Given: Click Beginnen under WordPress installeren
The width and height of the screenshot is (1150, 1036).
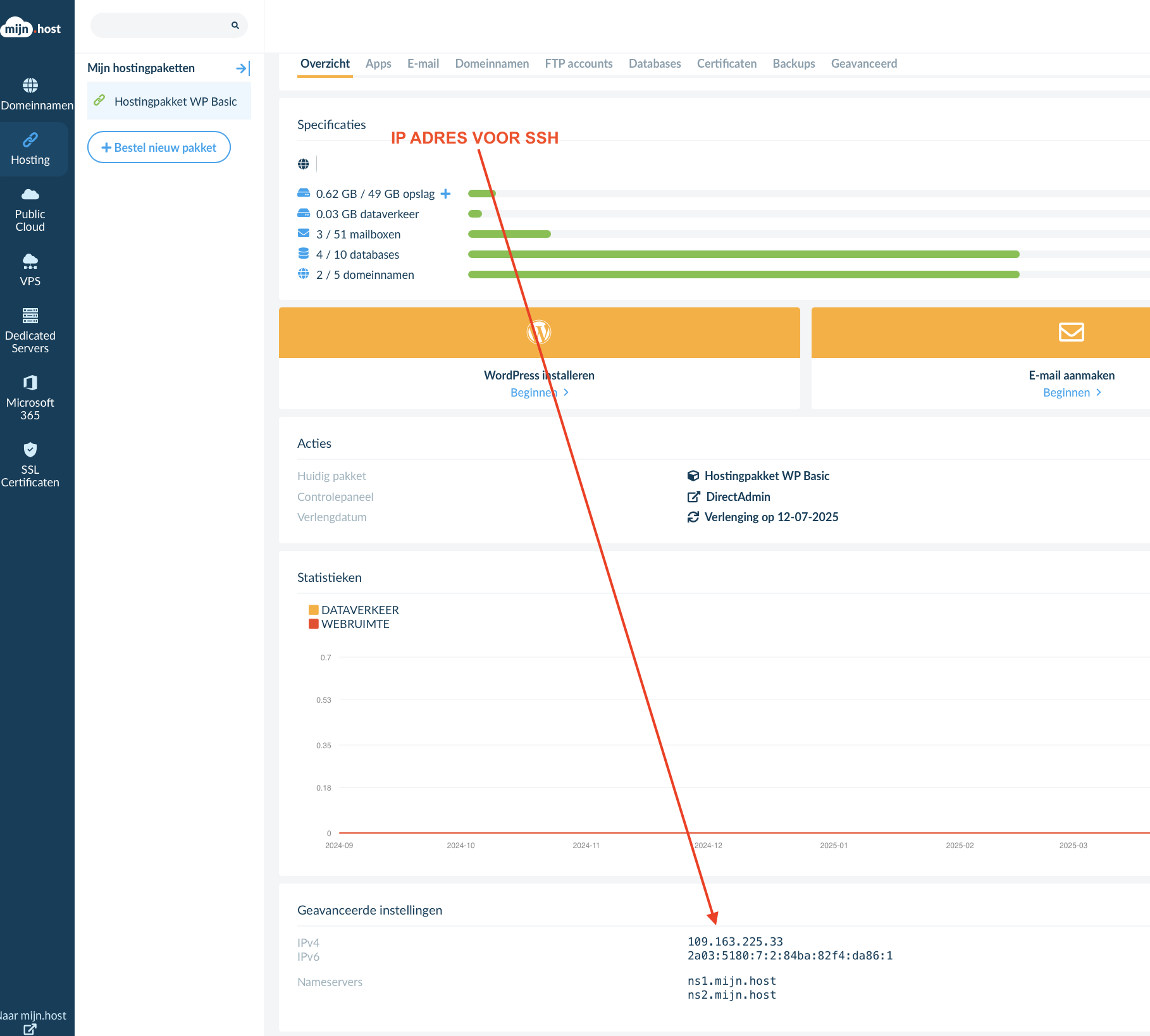Looking at the screenshot, I should [539, 392].
